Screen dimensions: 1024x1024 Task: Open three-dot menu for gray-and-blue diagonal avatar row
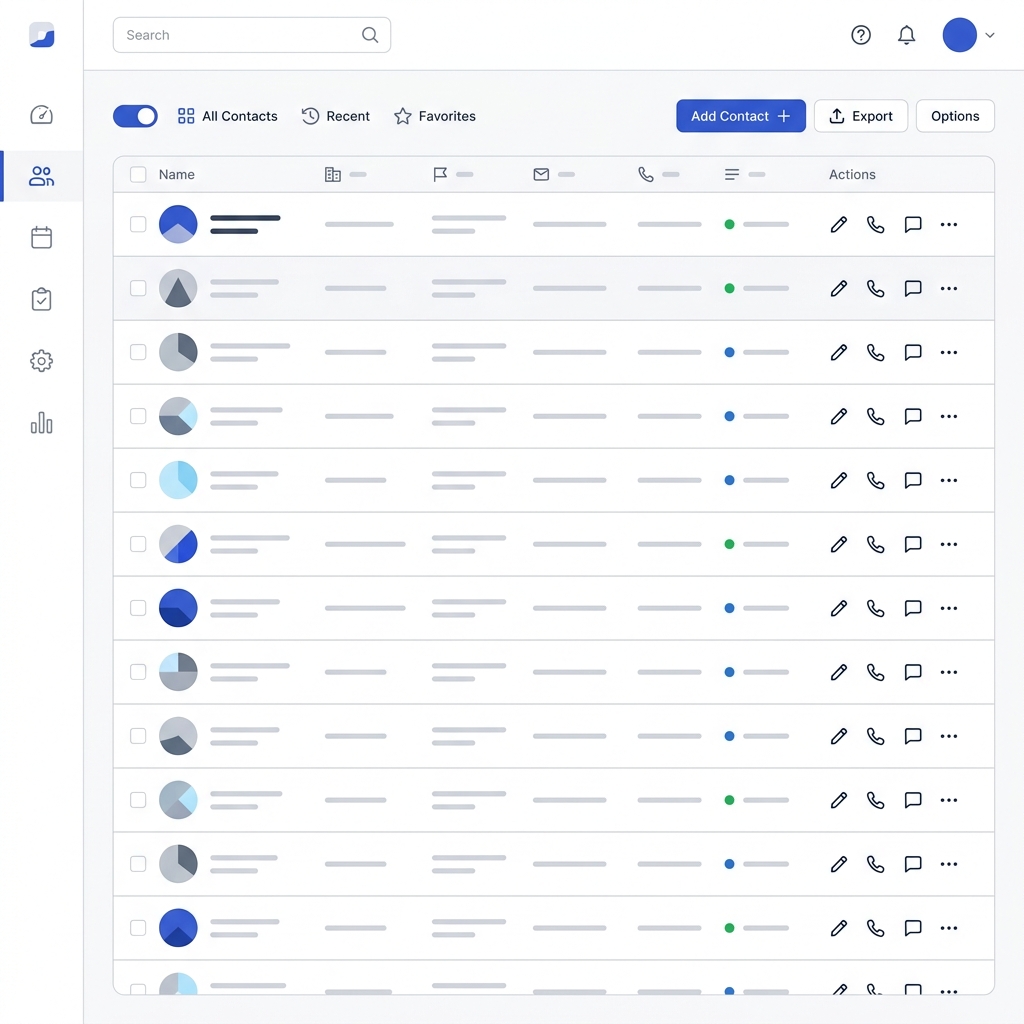click(x=948, y=545)
